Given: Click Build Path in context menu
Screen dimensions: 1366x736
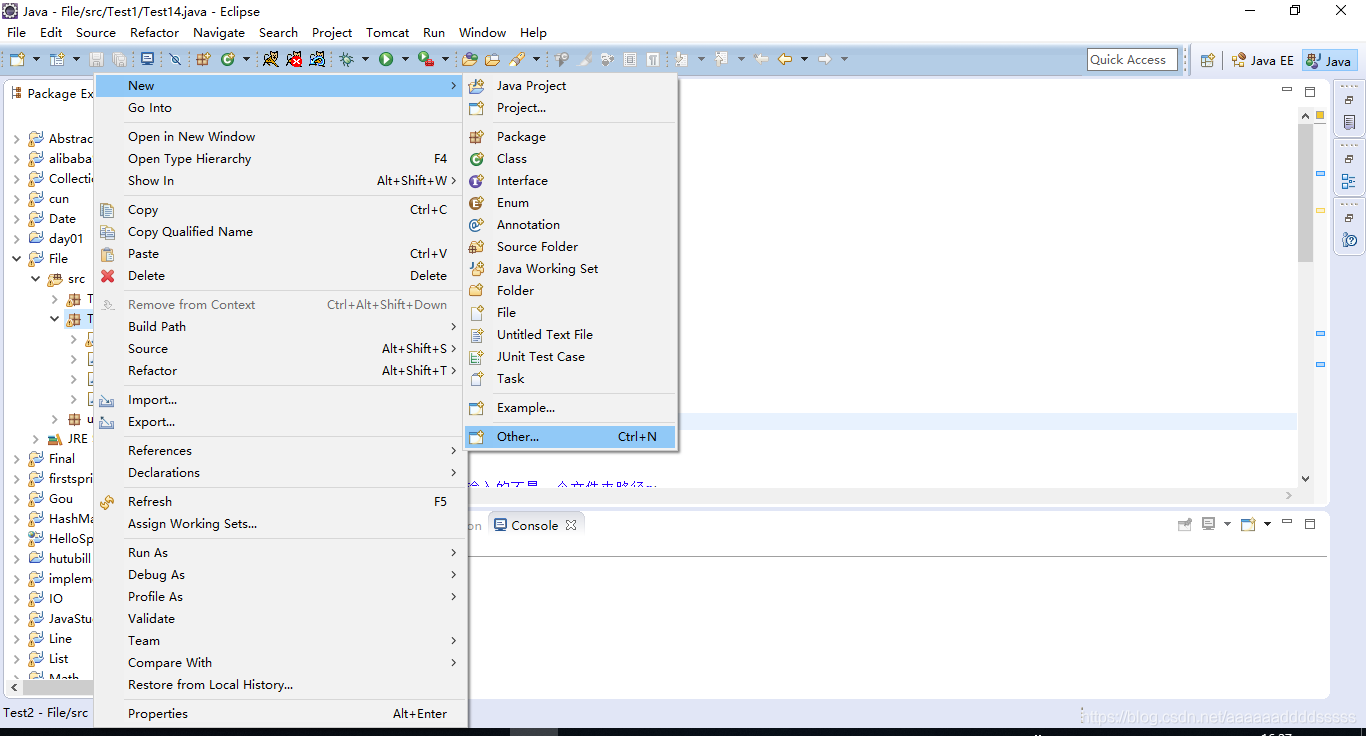Looking at the screenshot, I should 279,327.
